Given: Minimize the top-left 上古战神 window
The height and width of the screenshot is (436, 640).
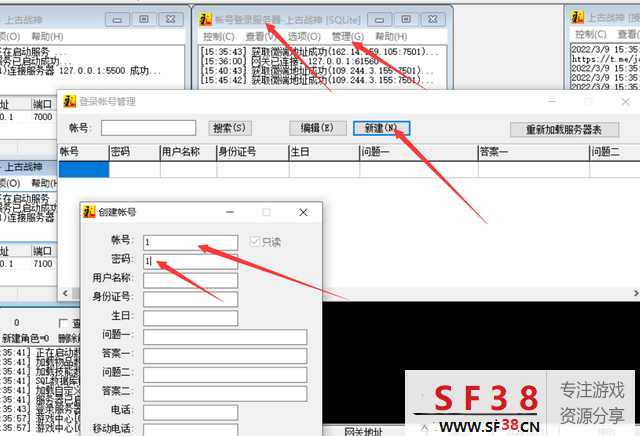Looking at the screenshot, I should tap(117, 19).
